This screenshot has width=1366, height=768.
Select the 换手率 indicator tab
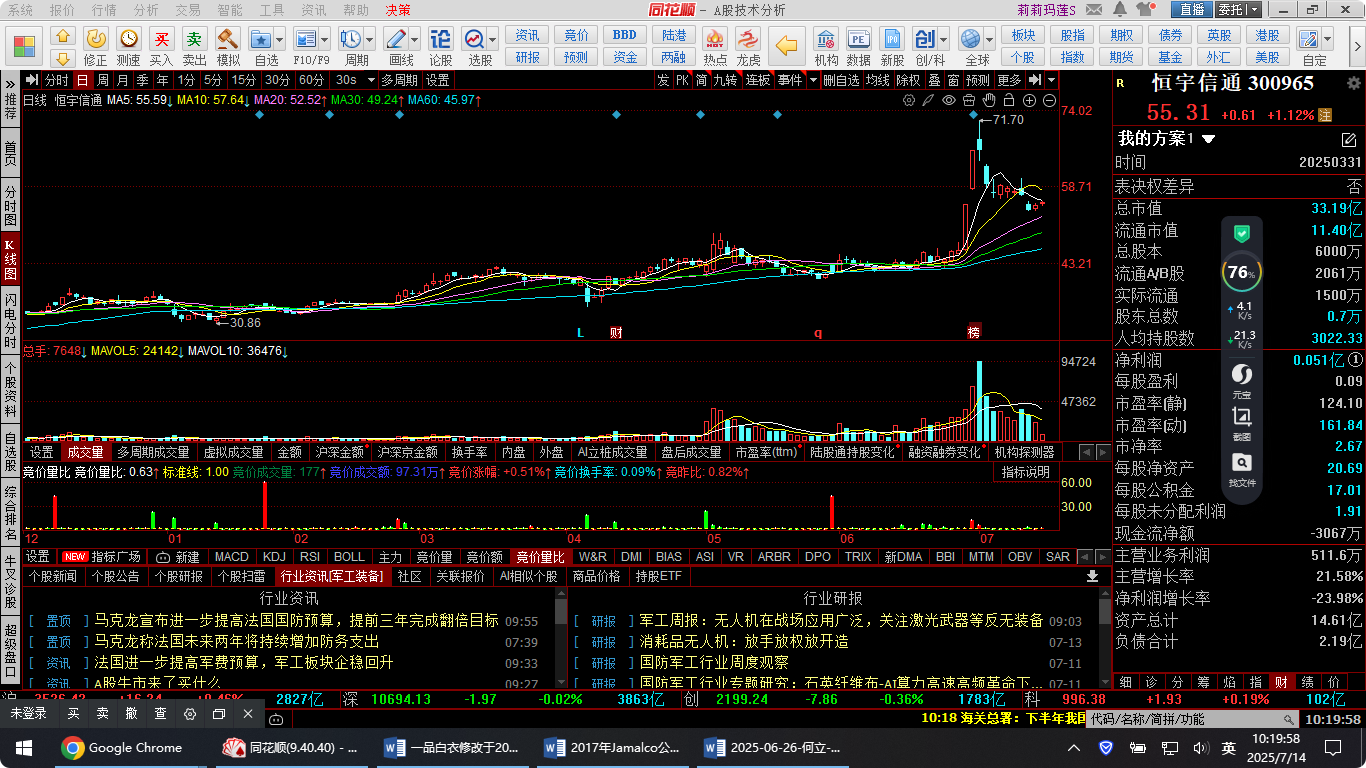pos(469,452)
